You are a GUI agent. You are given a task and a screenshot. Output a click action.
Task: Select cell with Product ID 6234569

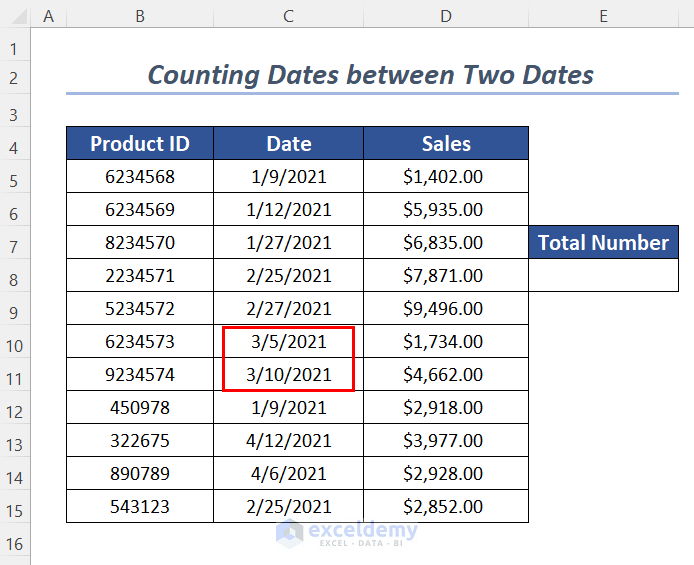pos(140,209)
